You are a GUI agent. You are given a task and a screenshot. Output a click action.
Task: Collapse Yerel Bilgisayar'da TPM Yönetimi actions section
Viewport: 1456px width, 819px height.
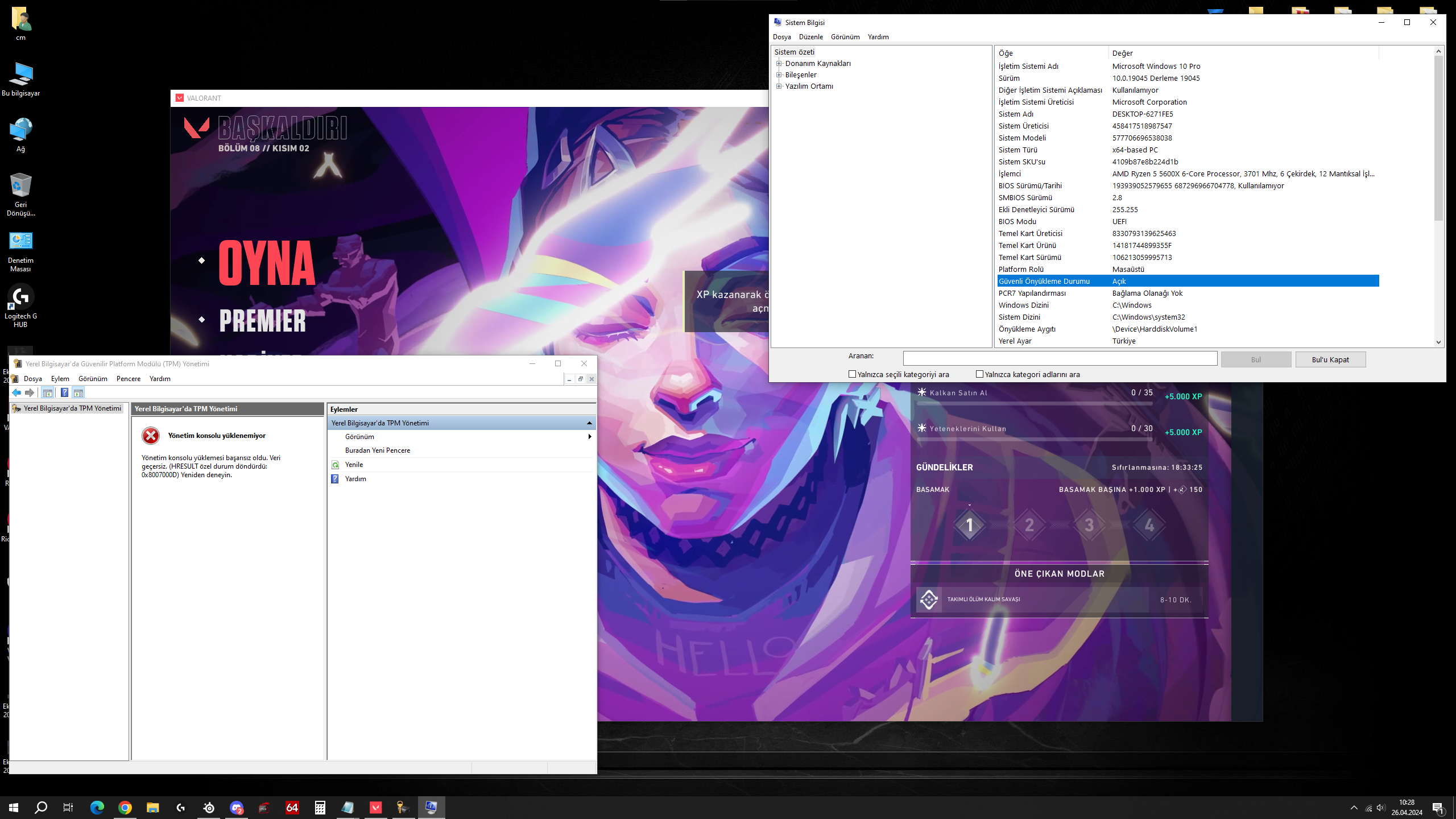click(x=589, y=423)
